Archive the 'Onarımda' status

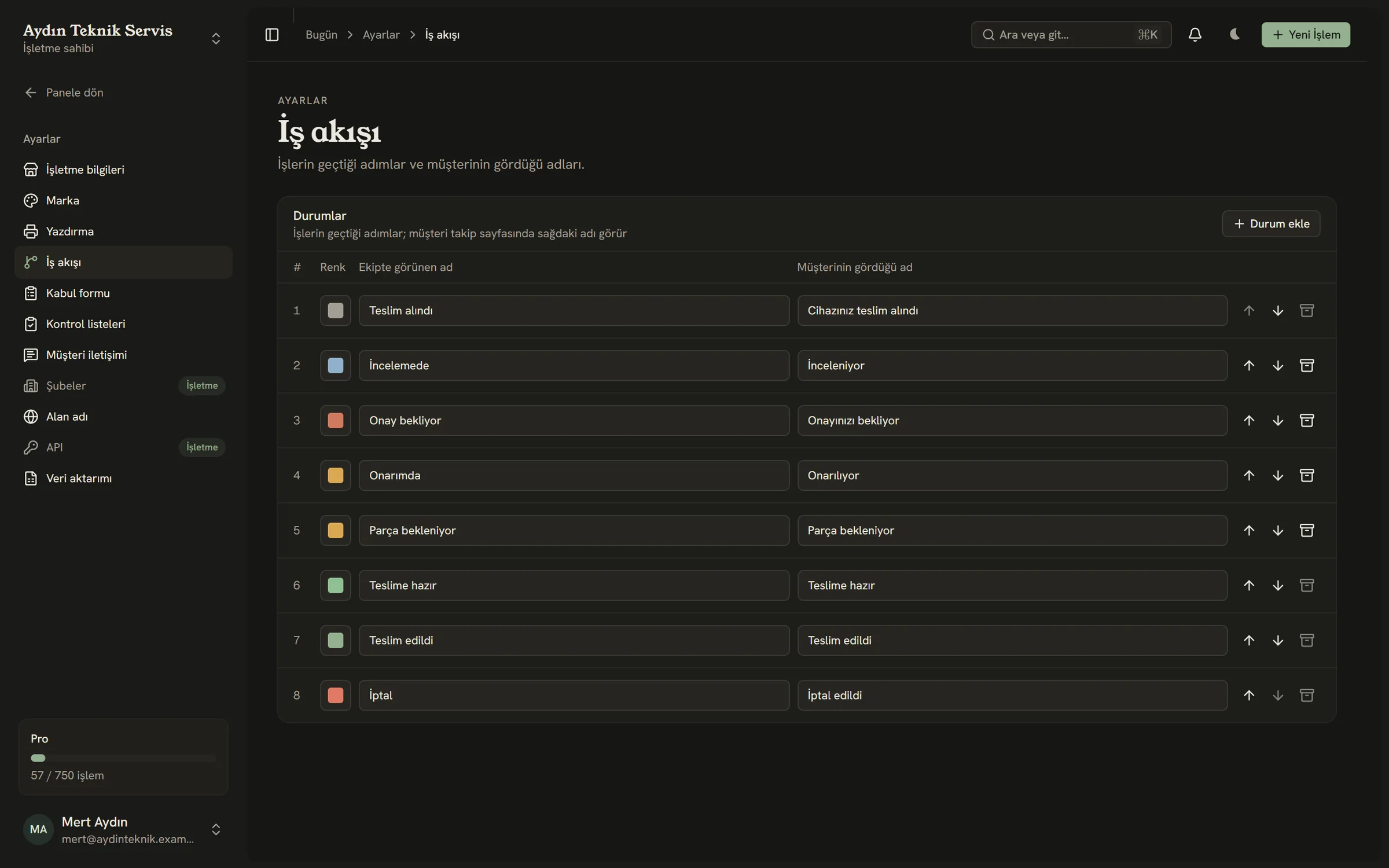click(x=1307, y=475)
